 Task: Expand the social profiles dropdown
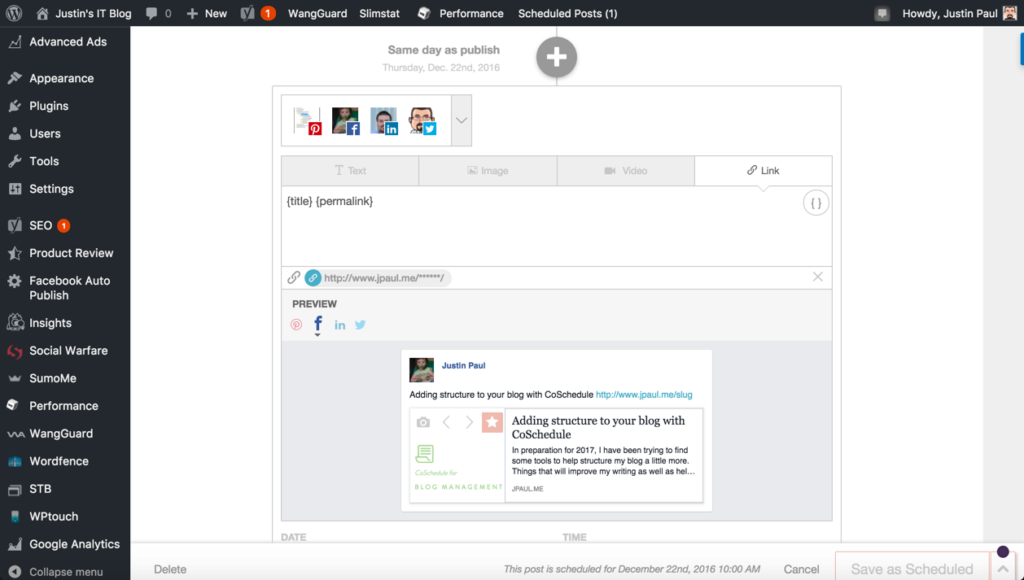pyautogui.click(x=461, y=121)
